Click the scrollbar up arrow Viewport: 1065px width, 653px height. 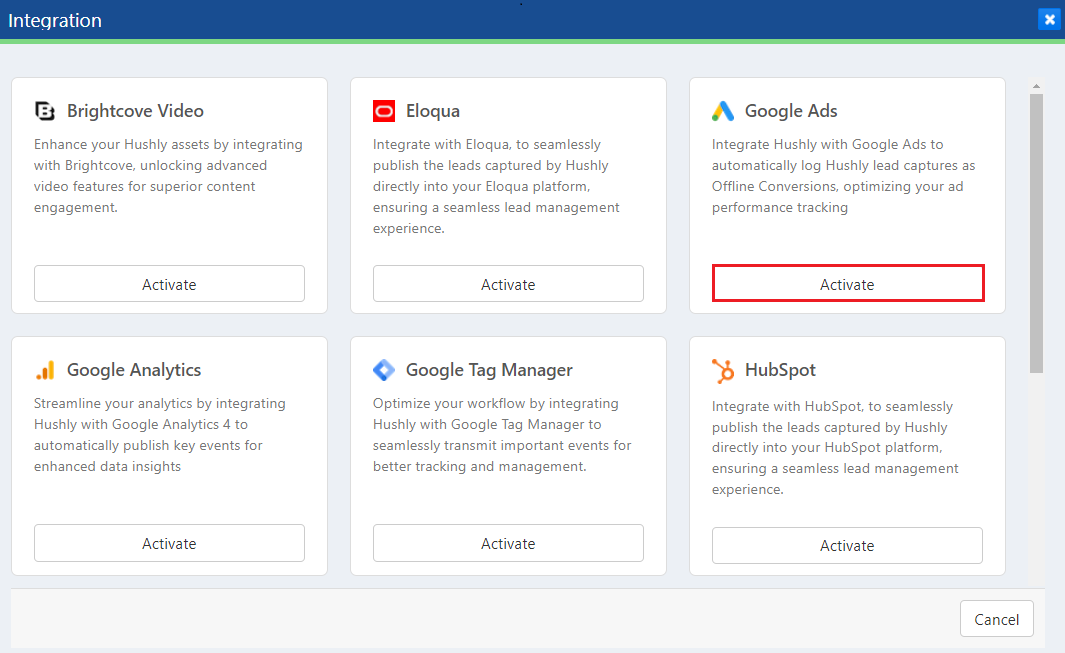[1036, 86]
